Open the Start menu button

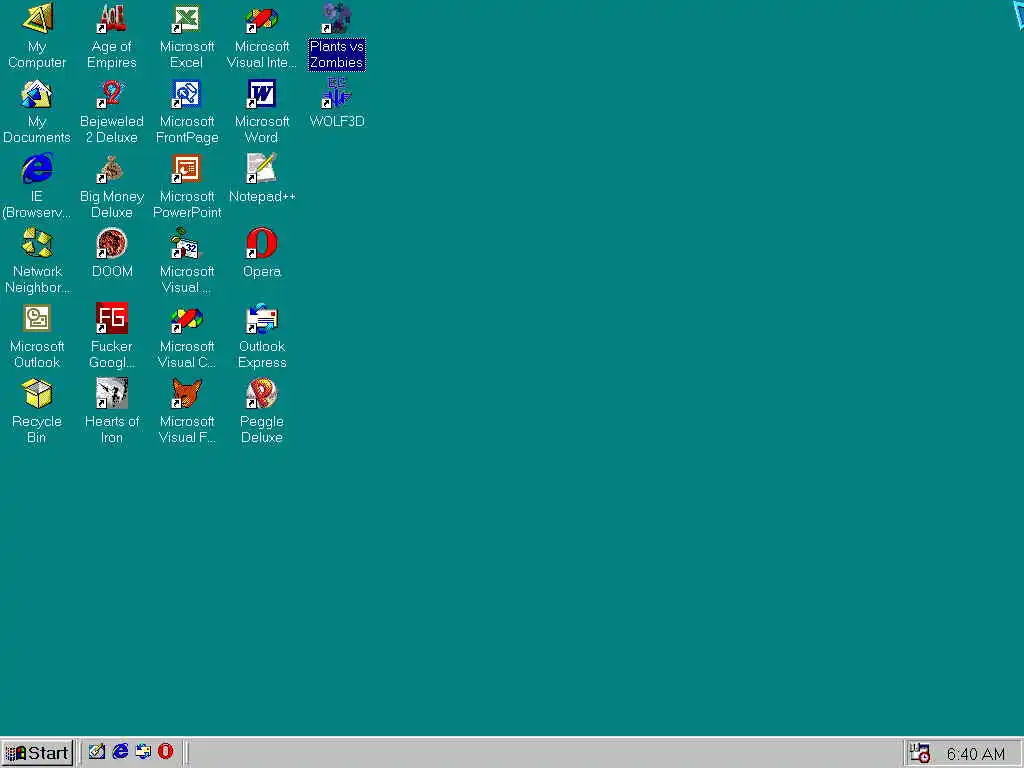tap(37, 753)
